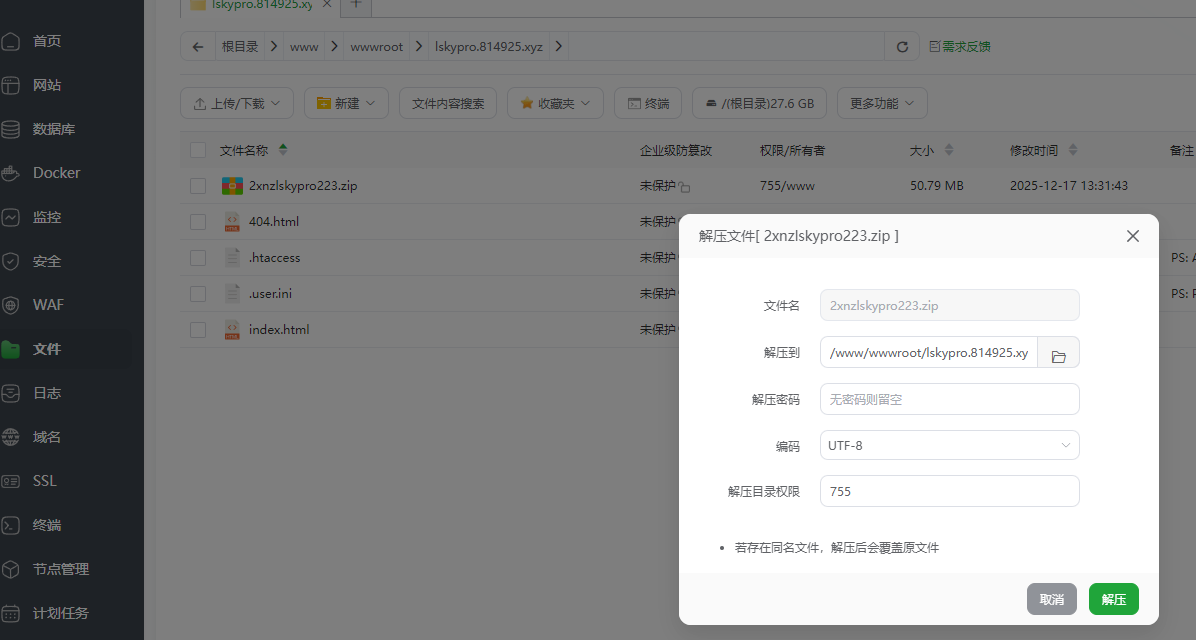Screen dimensions: 1196x640
Task: Open the UTF-8 encoding dropdown
Action: point(948,445)
